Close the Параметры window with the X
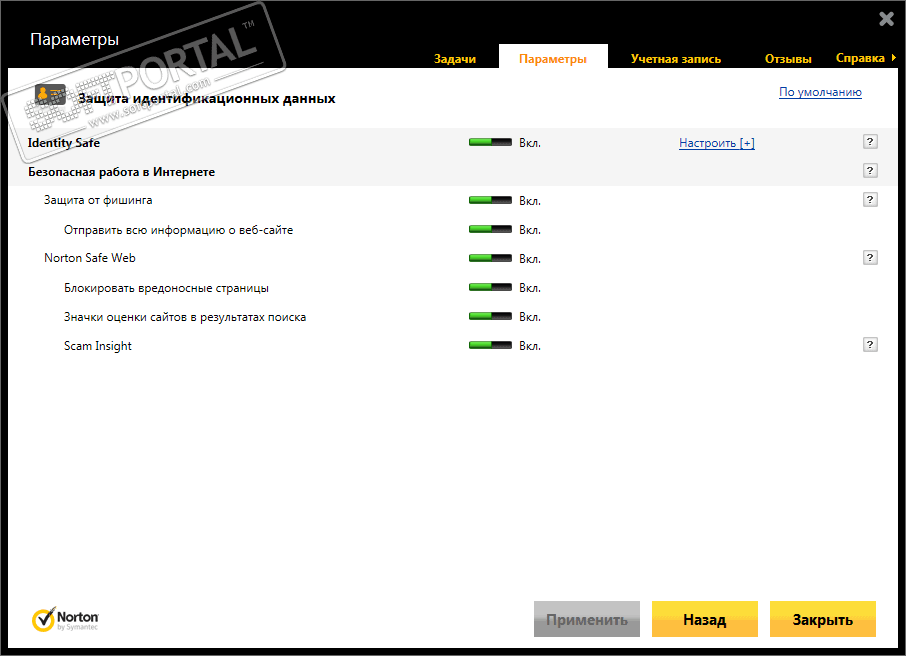This screenshot has height=656, width=906. [x=886, y=19]
